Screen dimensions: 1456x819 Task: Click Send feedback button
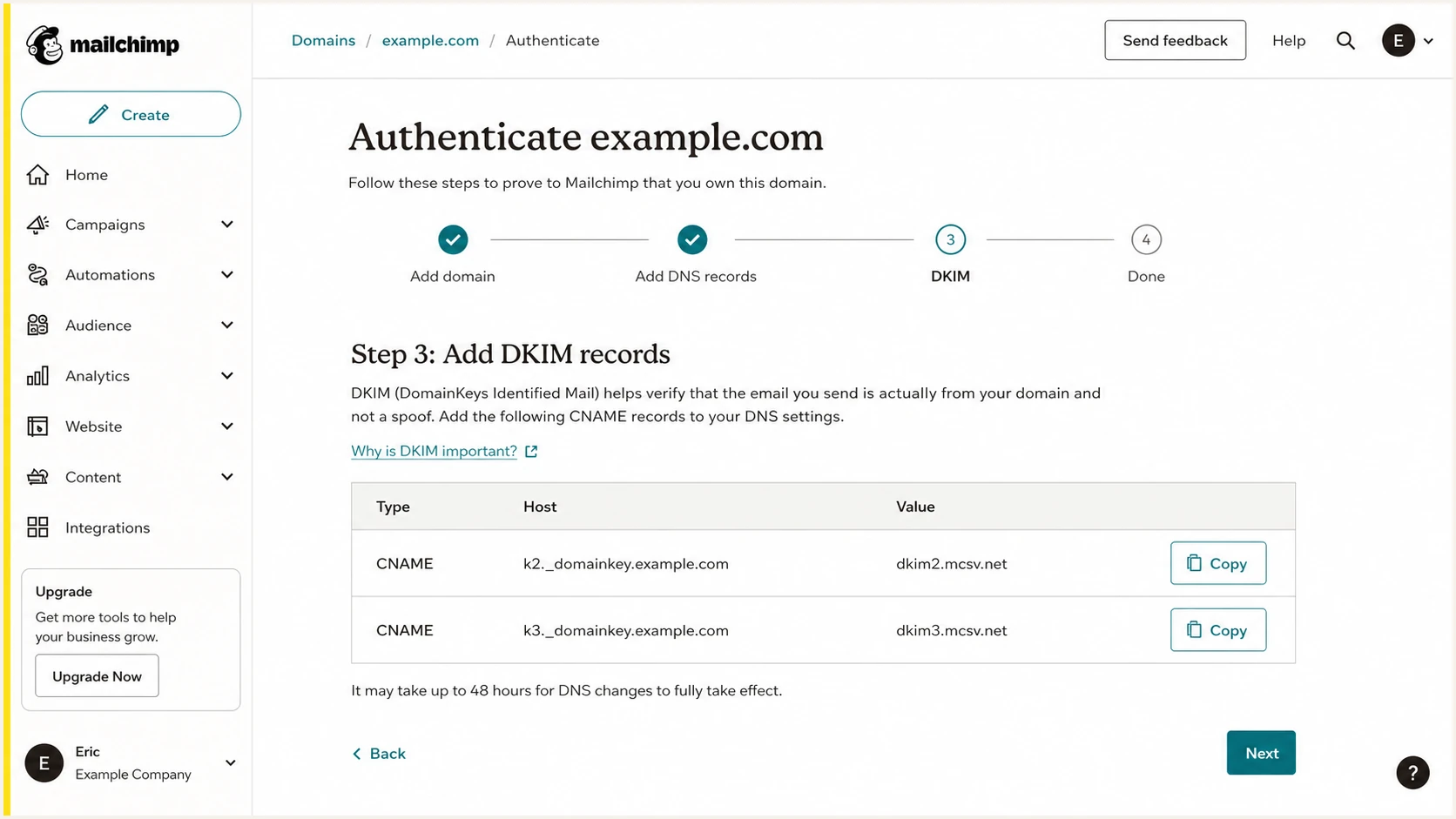click(1175, 40)
